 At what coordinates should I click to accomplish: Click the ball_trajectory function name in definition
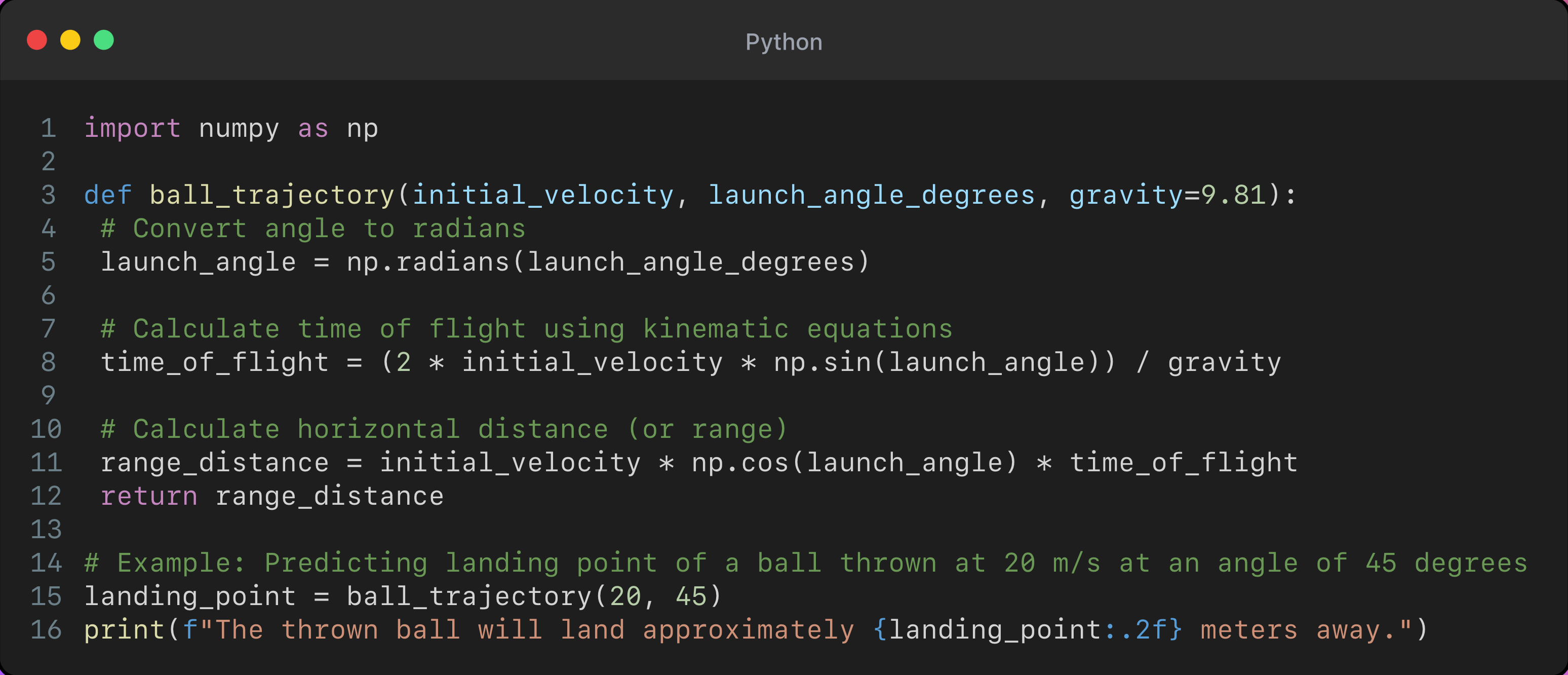[x=272, y=196]
